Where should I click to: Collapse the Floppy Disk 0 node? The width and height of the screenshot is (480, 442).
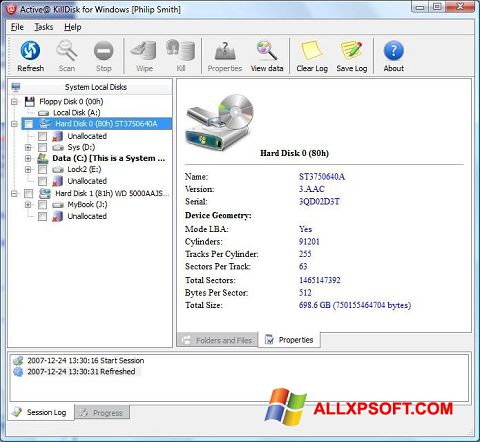point(14,101)
